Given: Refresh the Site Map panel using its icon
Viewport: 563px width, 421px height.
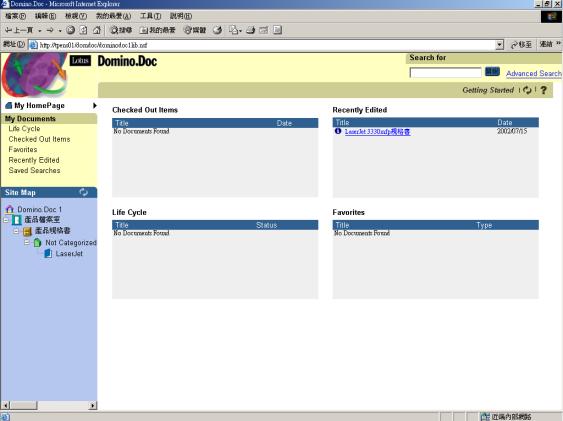Looking at the screenshot, I should (83, 192).
